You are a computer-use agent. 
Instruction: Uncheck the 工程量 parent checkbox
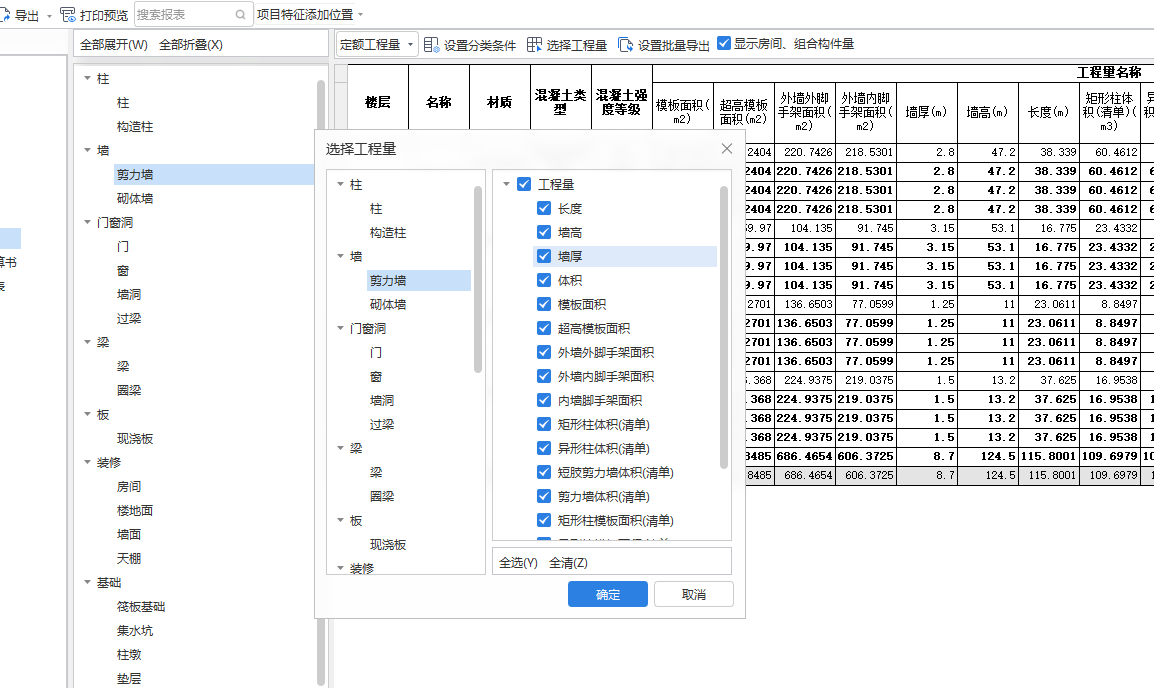(524, 184)
